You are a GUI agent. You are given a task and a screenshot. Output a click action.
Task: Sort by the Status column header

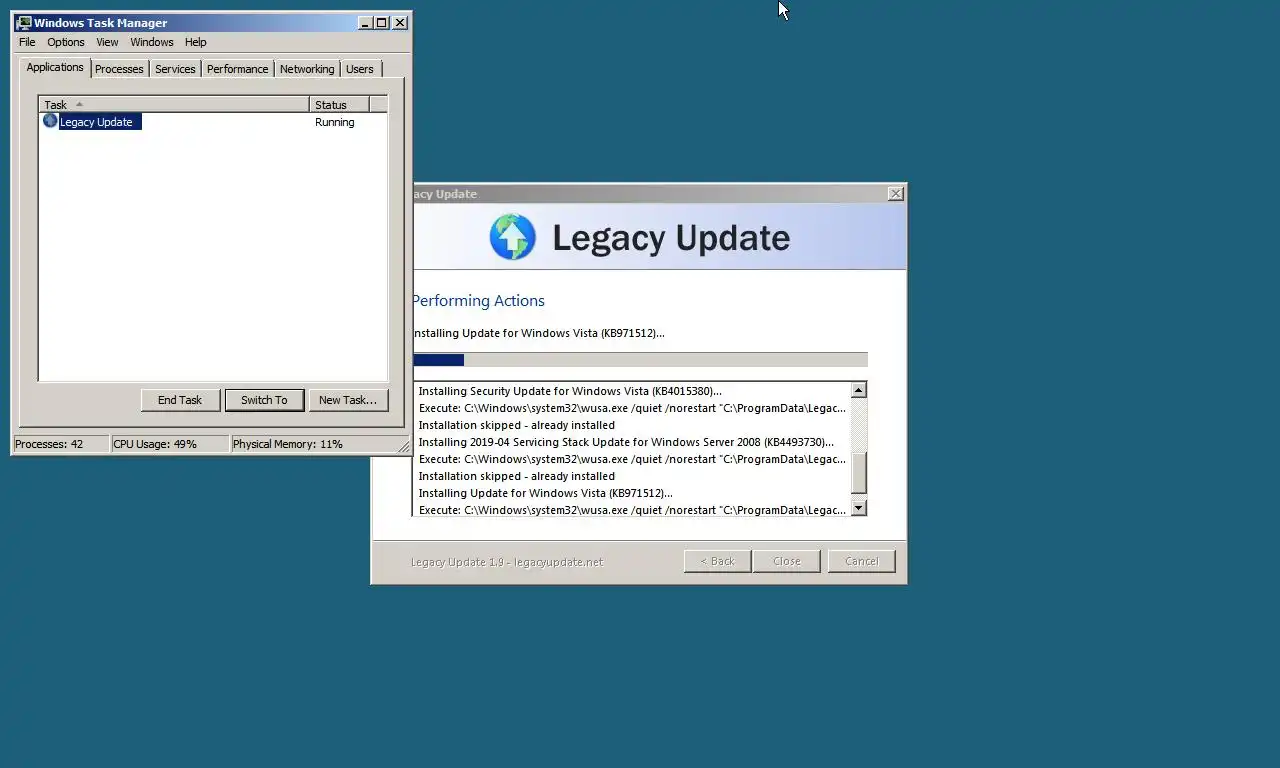(x=340, y=104)
